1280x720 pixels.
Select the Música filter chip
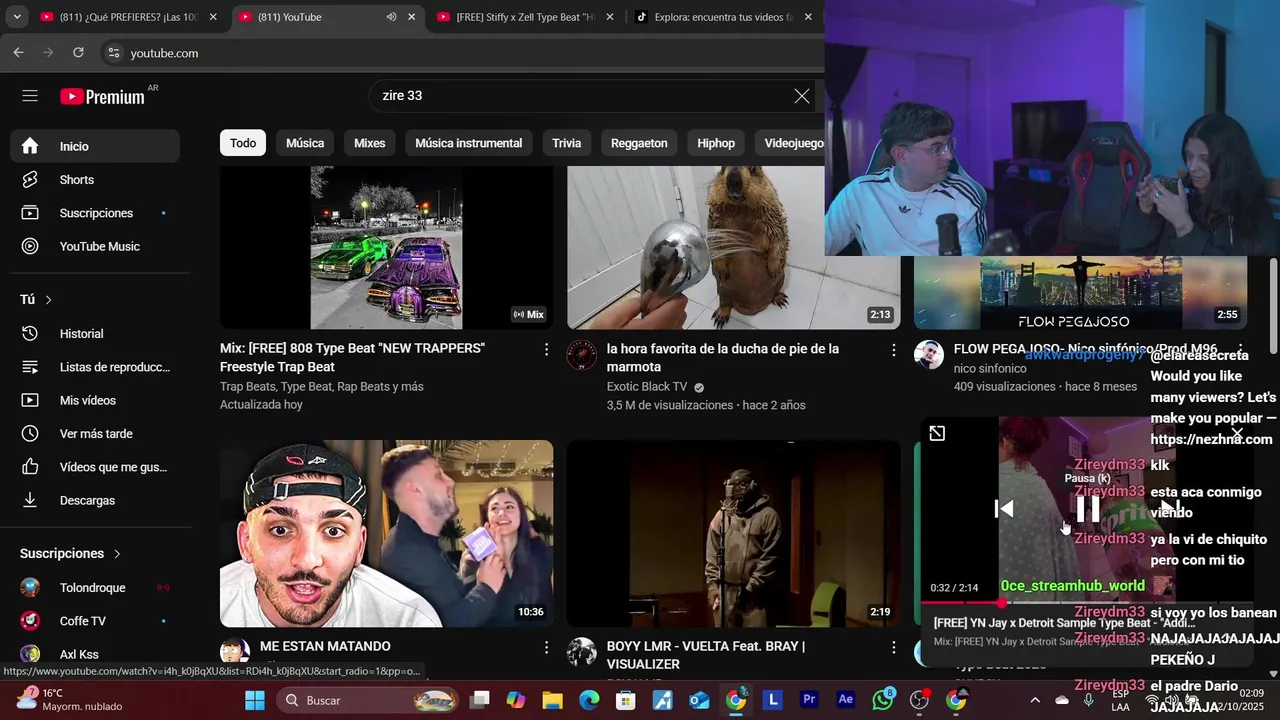pyautogui.click(x=305, y=143)
